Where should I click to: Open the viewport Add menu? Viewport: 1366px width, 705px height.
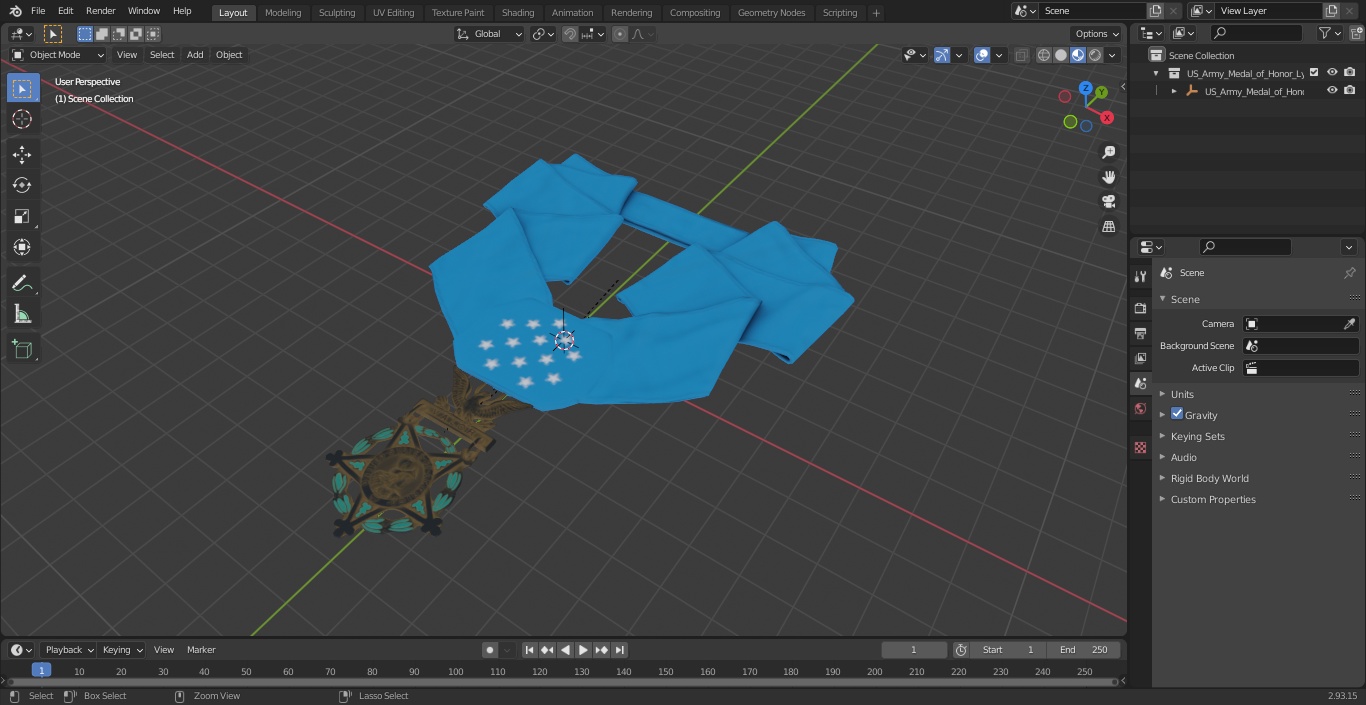click(195, 55)
